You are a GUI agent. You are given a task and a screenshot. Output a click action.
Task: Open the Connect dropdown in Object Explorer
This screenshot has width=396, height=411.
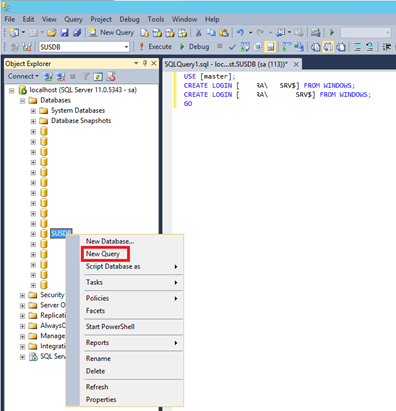tap(23, 76)
